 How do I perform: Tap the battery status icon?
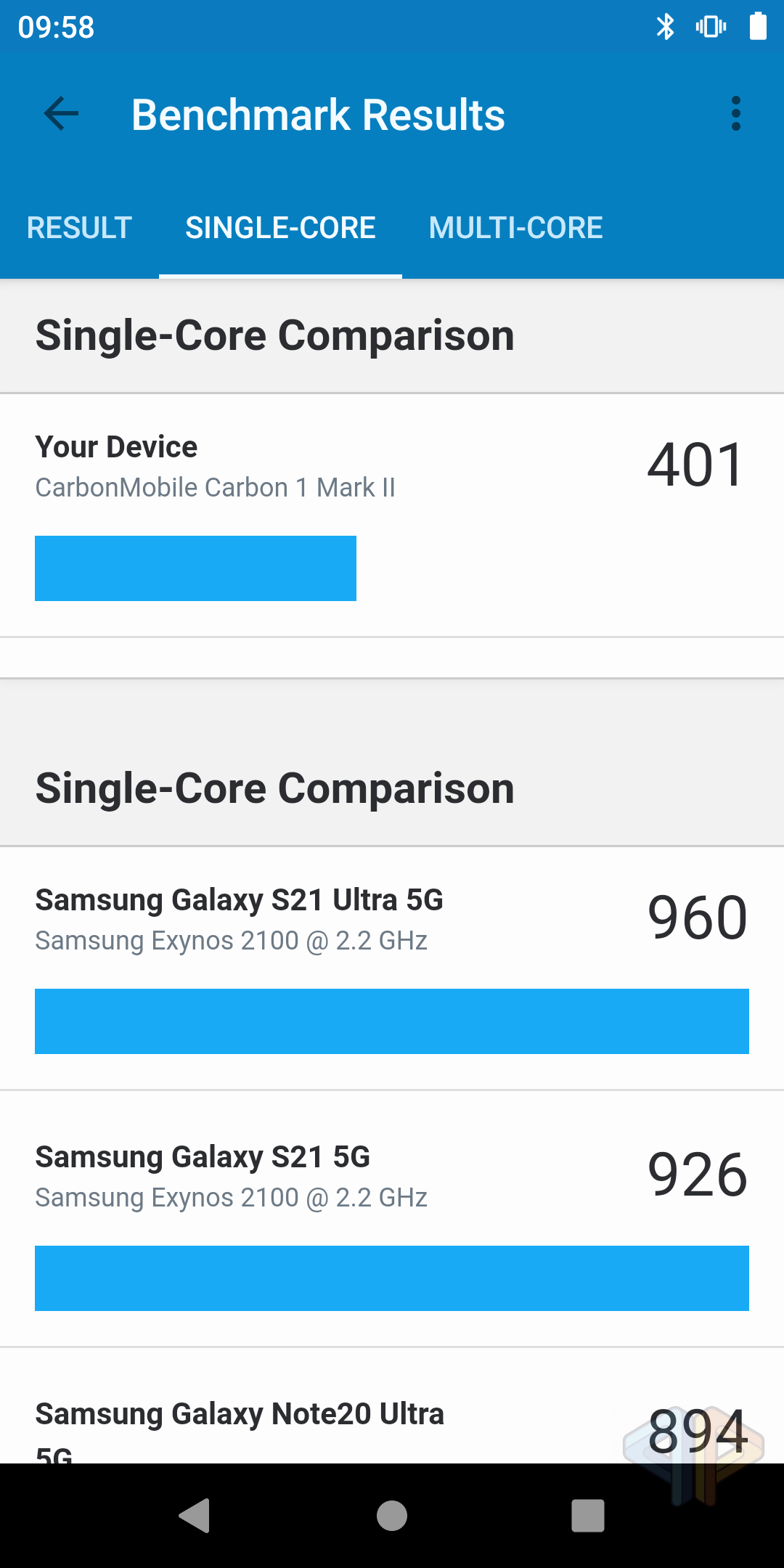point(758,27)
